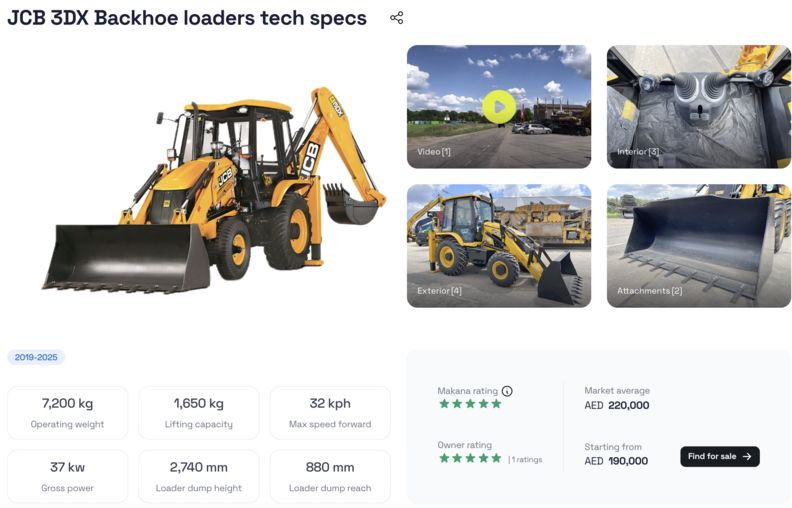The width and height of the screenshot is (792, 508).
Task: Open the Attachments [2] photo thumbnail
Action: click(699, 246)
